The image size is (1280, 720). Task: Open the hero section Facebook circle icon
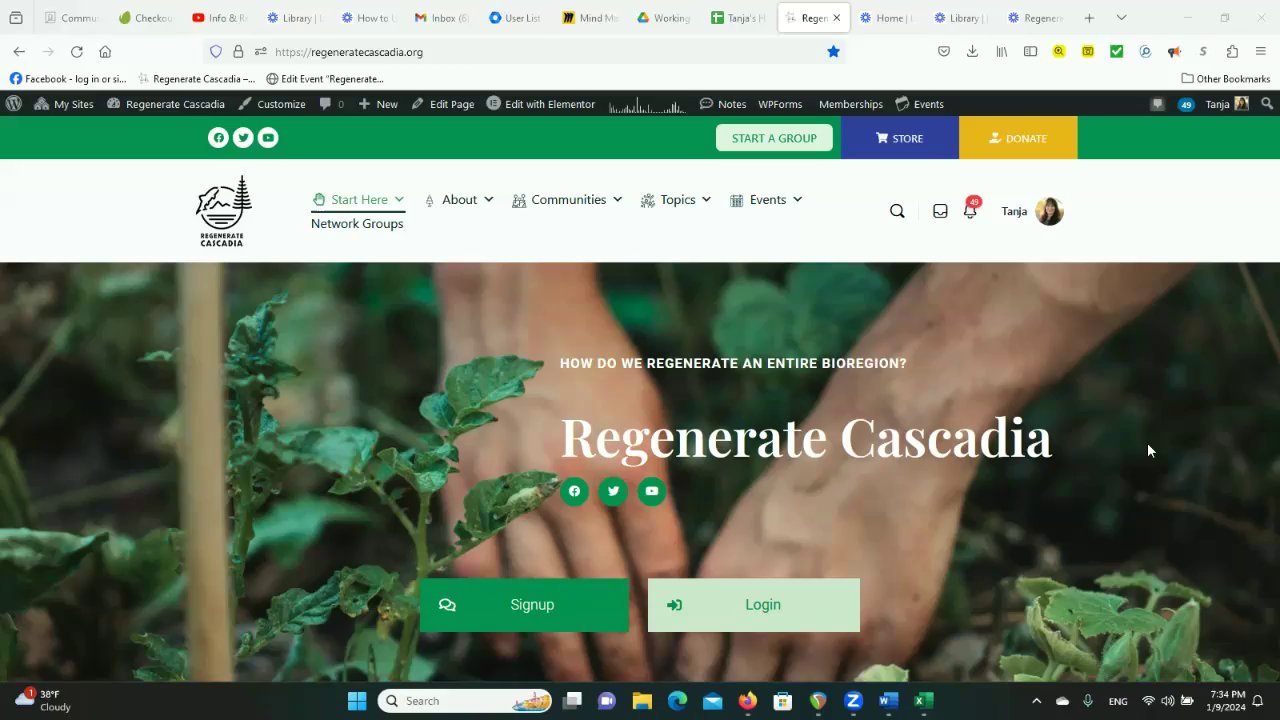click(574, 491)
